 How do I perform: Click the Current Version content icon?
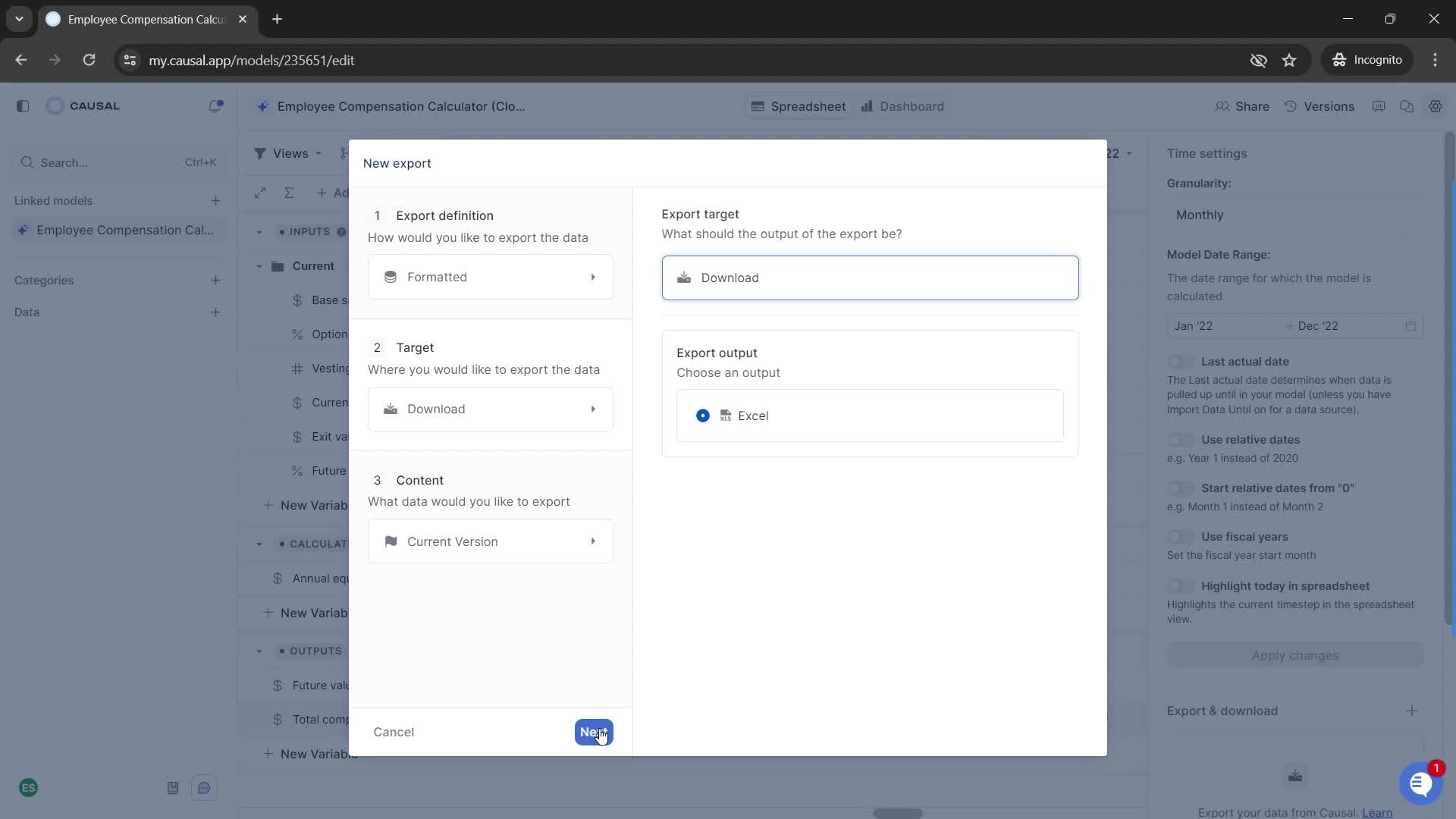391,541
